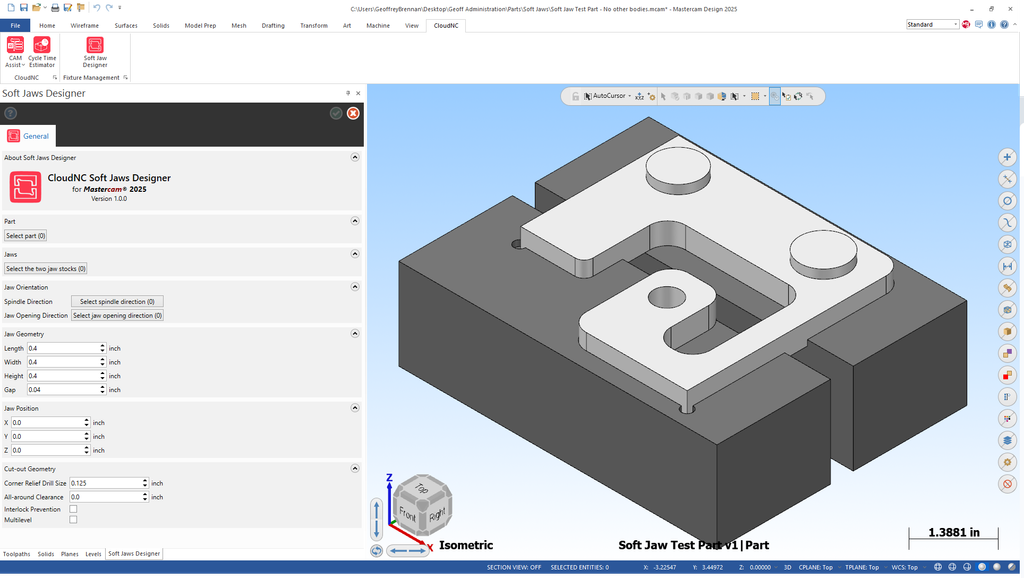Collapse the Jaws section
This screenshot has width=1024, height=578.
point(355,253)
